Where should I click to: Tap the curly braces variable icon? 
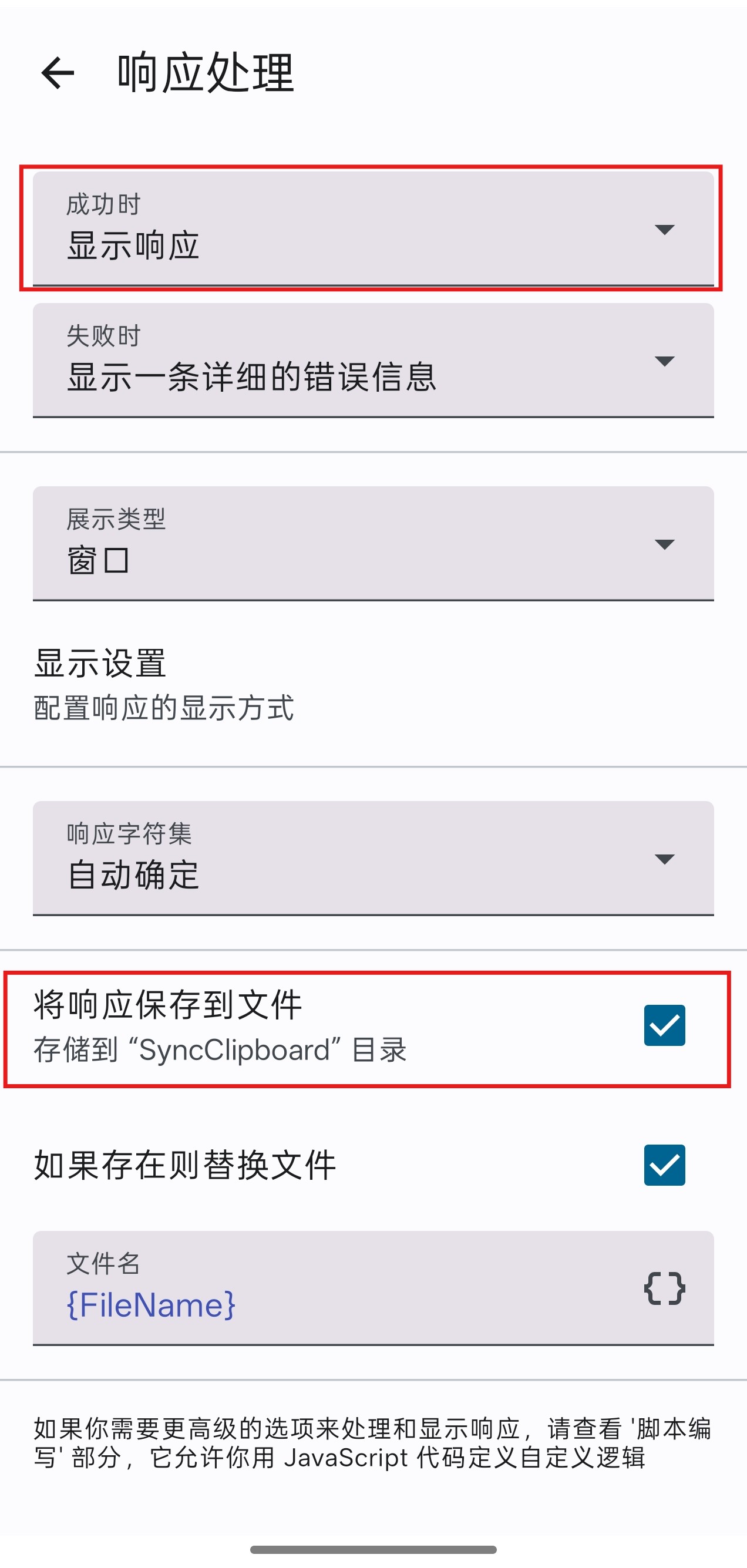pos(664,1288)
